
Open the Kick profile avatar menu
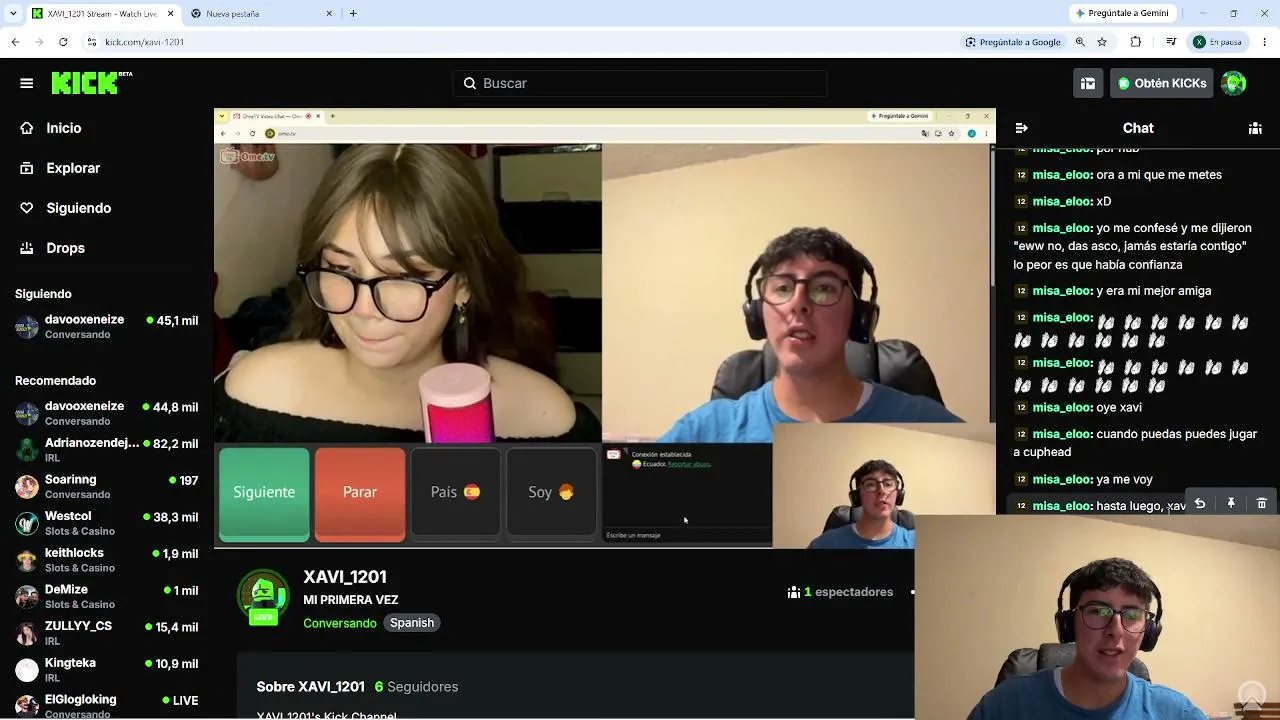click(x=1234, y=83)
